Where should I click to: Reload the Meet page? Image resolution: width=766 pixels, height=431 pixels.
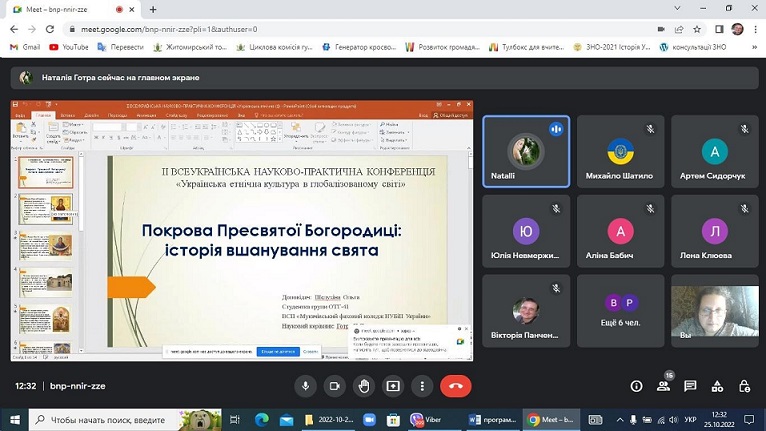[x=50, y=29]
